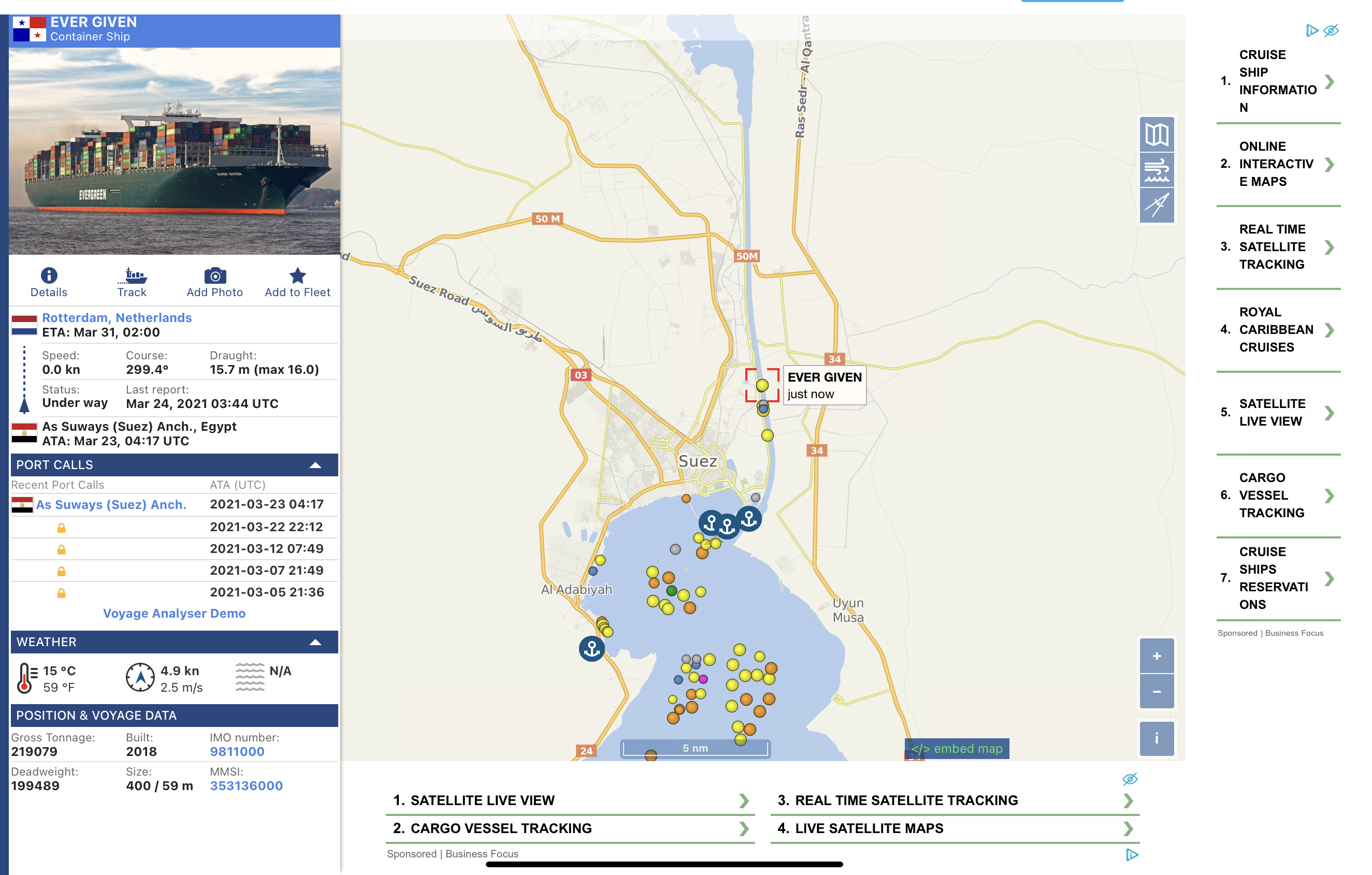Image resolution: width=1372 pixels, height=875 pixels.
Task: Collapse the PORT CALLS section
Action: coord(315,465)
